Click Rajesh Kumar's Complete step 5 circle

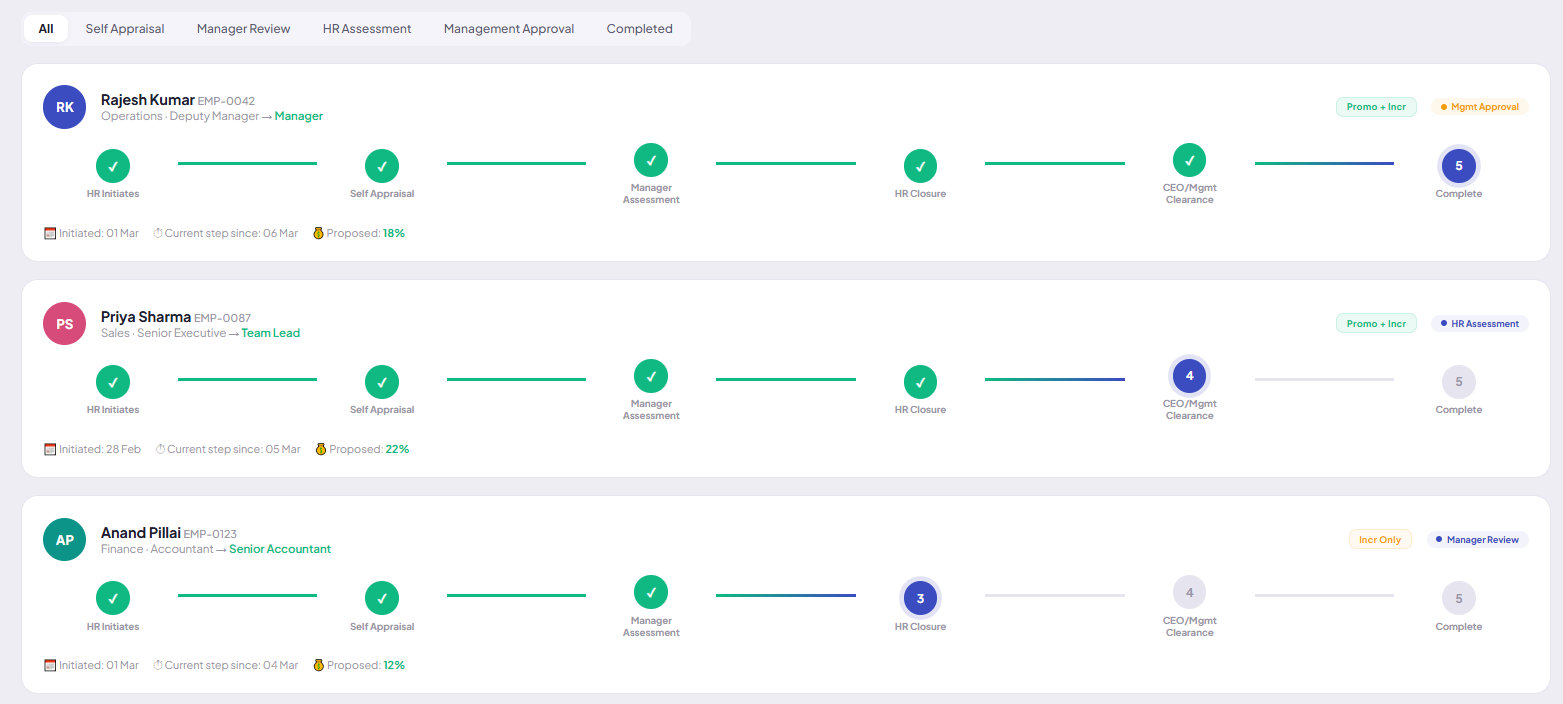(1458, 166)
